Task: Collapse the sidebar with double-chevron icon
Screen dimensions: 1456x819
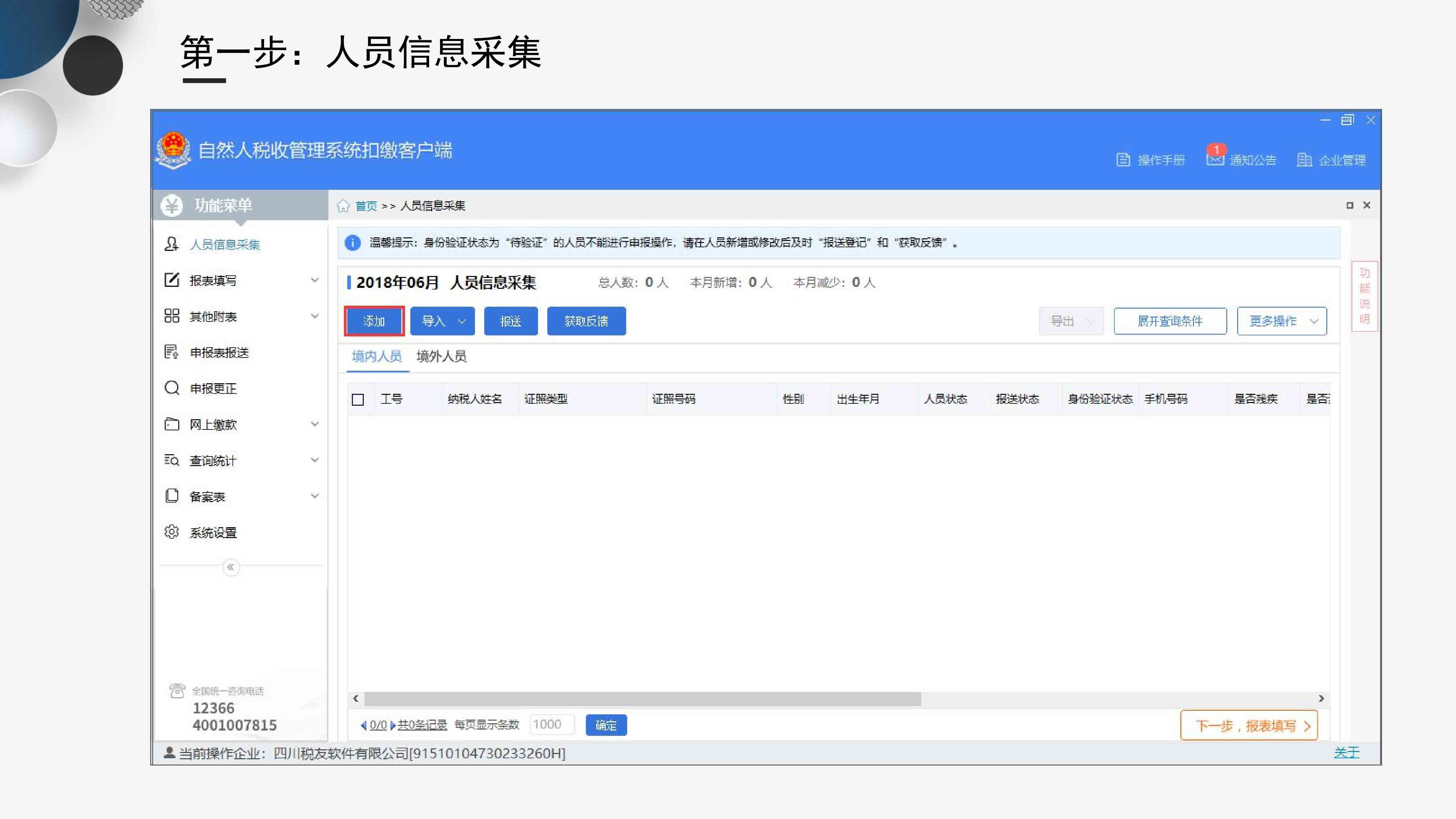Action: [x=231, y=567]
